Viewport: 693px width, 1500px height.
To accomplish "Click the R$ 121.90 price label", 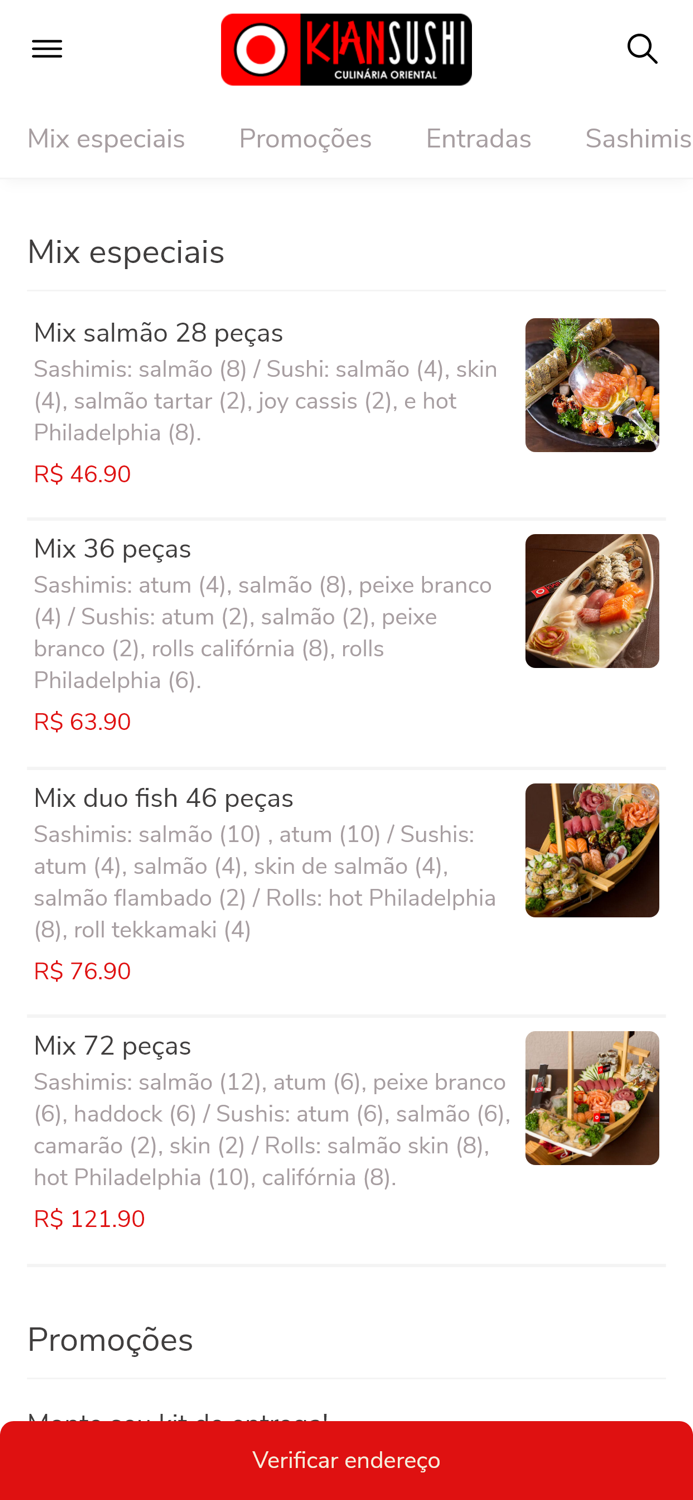I will tap(89, 1218).
